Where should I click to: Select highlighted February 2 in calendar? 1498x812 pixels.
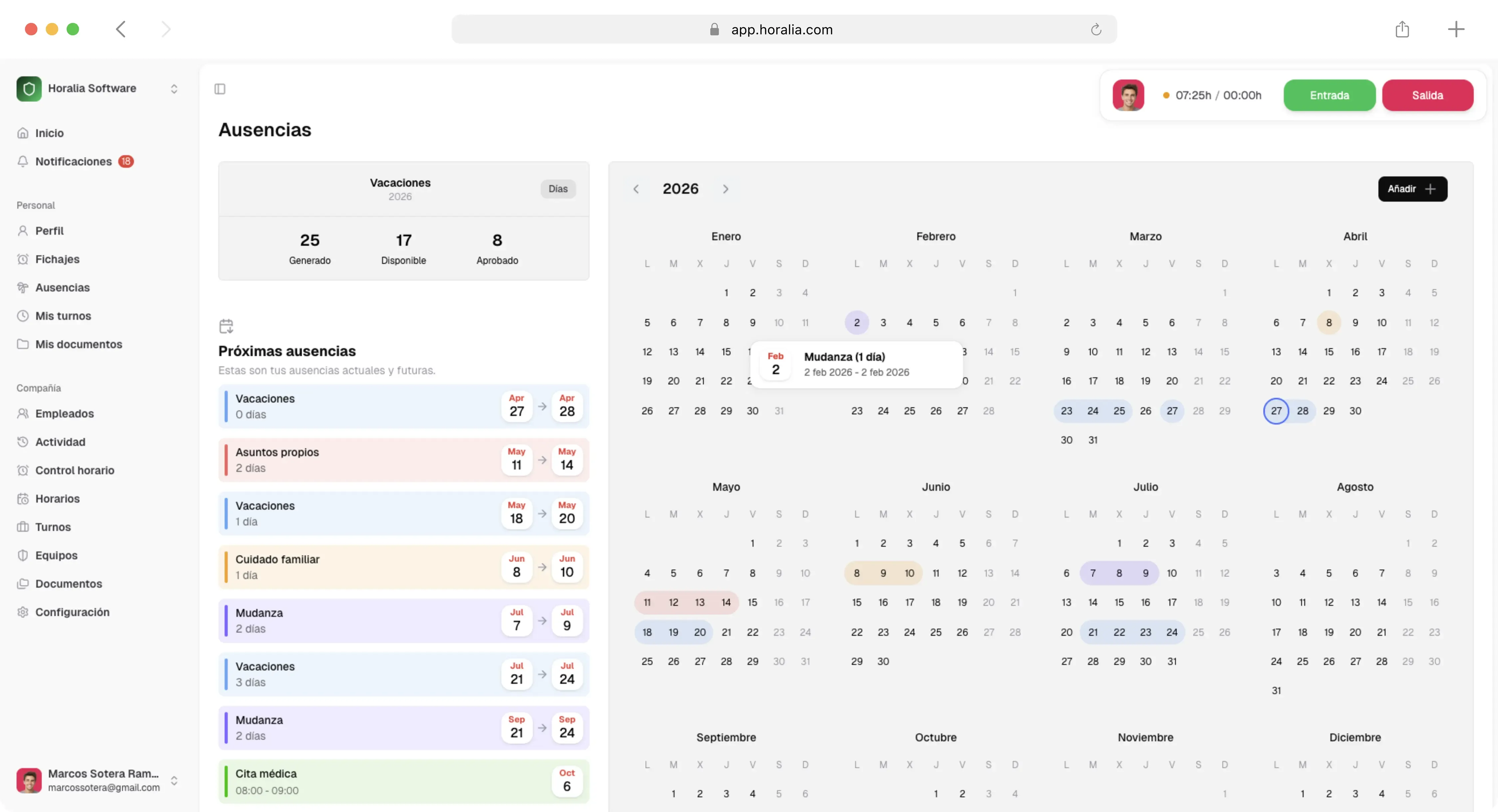(857, 322)
